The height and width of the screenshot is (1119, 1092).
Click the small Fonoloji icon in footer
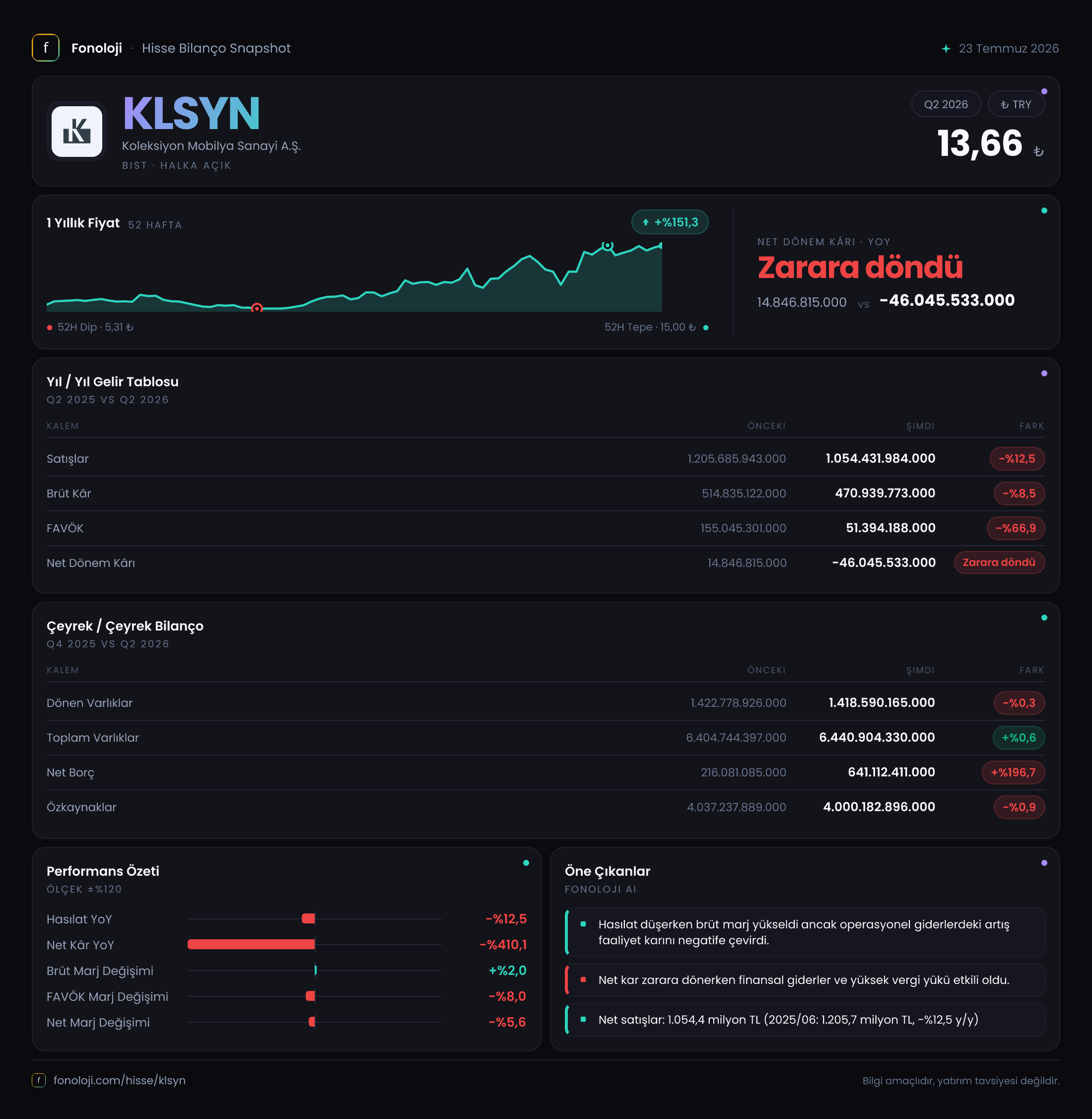[x=38, y=1080]
